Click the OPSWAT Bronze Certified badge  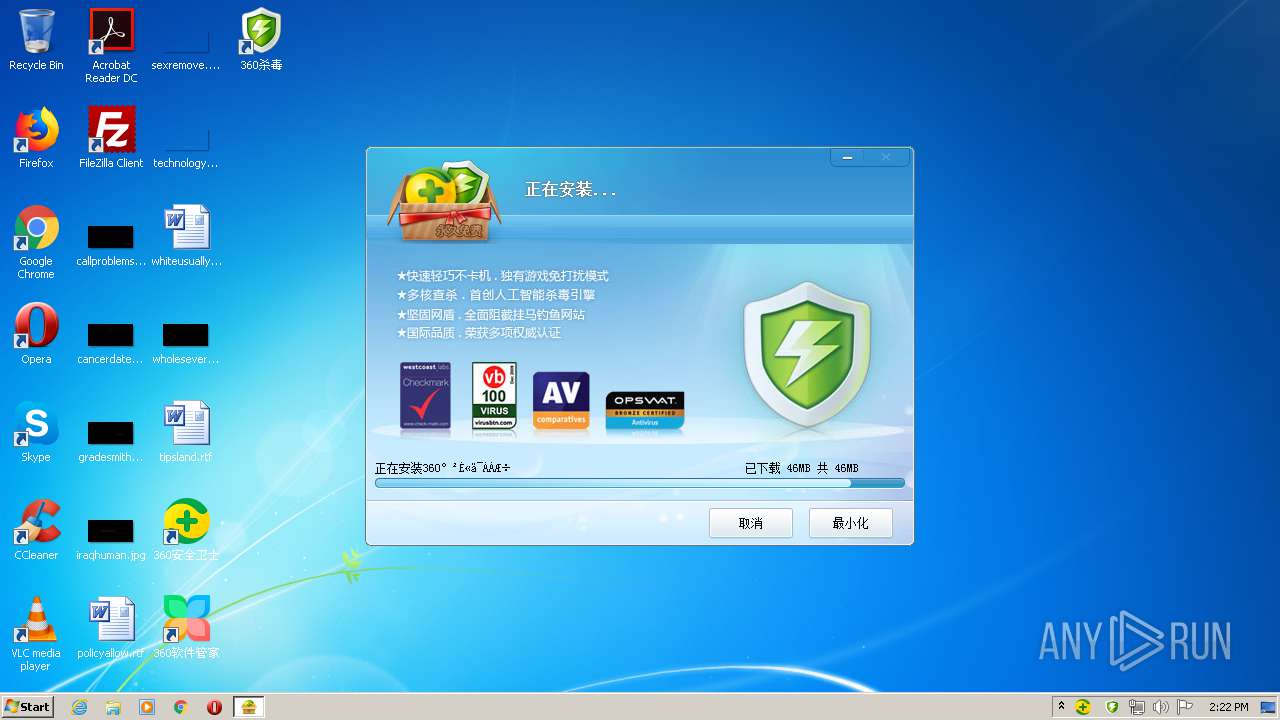[645, 410]
